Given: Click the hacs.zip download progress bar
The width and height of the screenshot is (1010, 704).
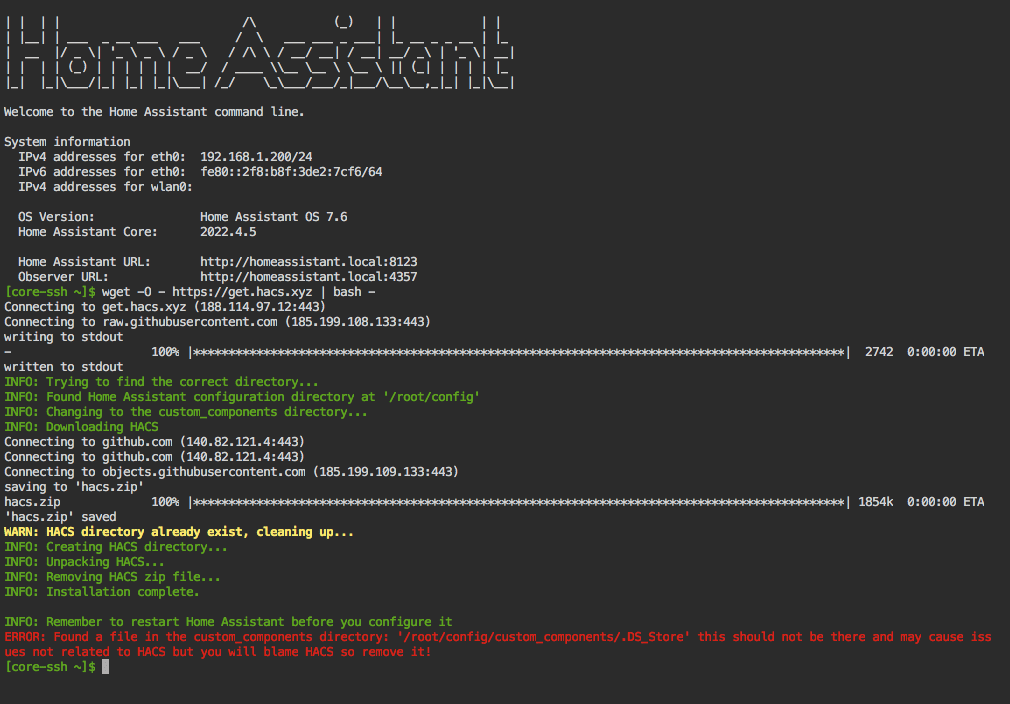Looking at the screenshot, I should 518,502.
